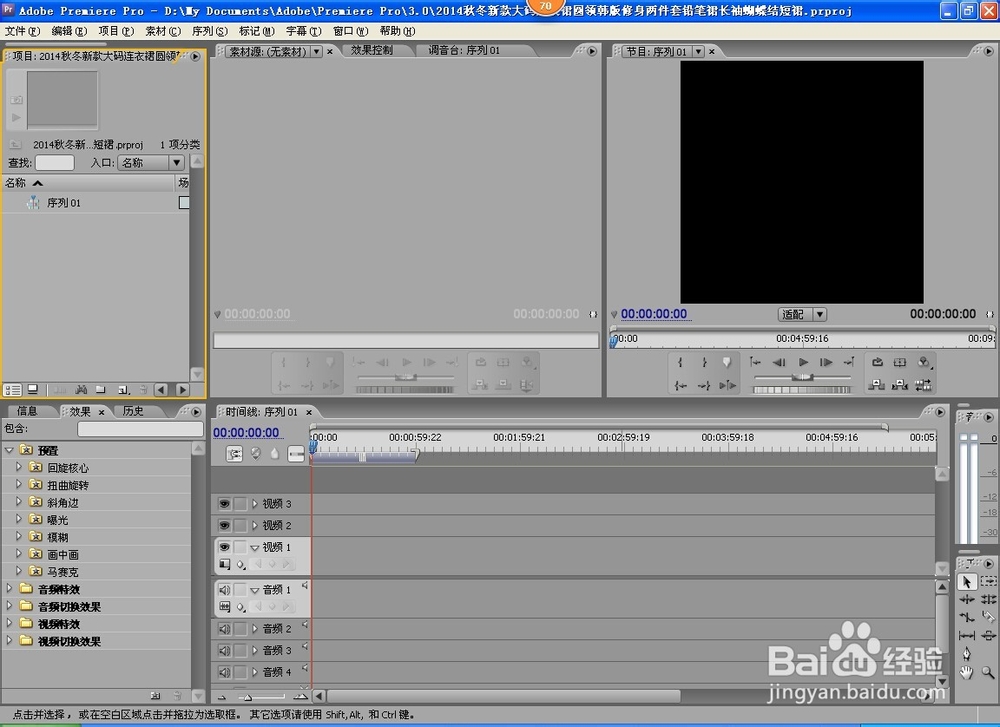The width and height of the screenshot is (1000, 727).
Task: Expand 音频 2 track
Action: coord(254,629)
